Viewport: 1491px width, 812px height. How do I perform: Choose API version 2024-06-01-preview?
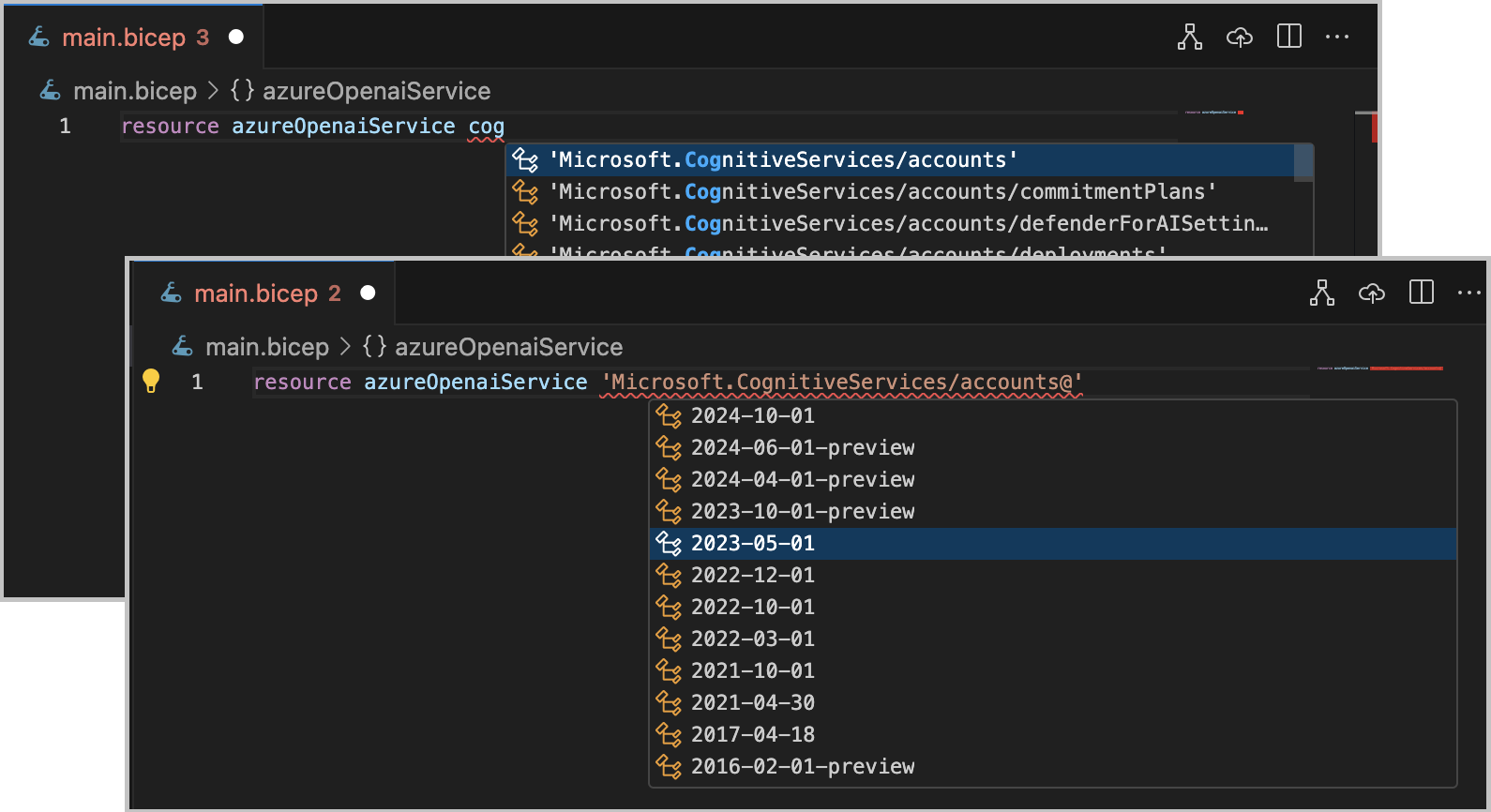pyautogui.click(x=1053, y=448)
